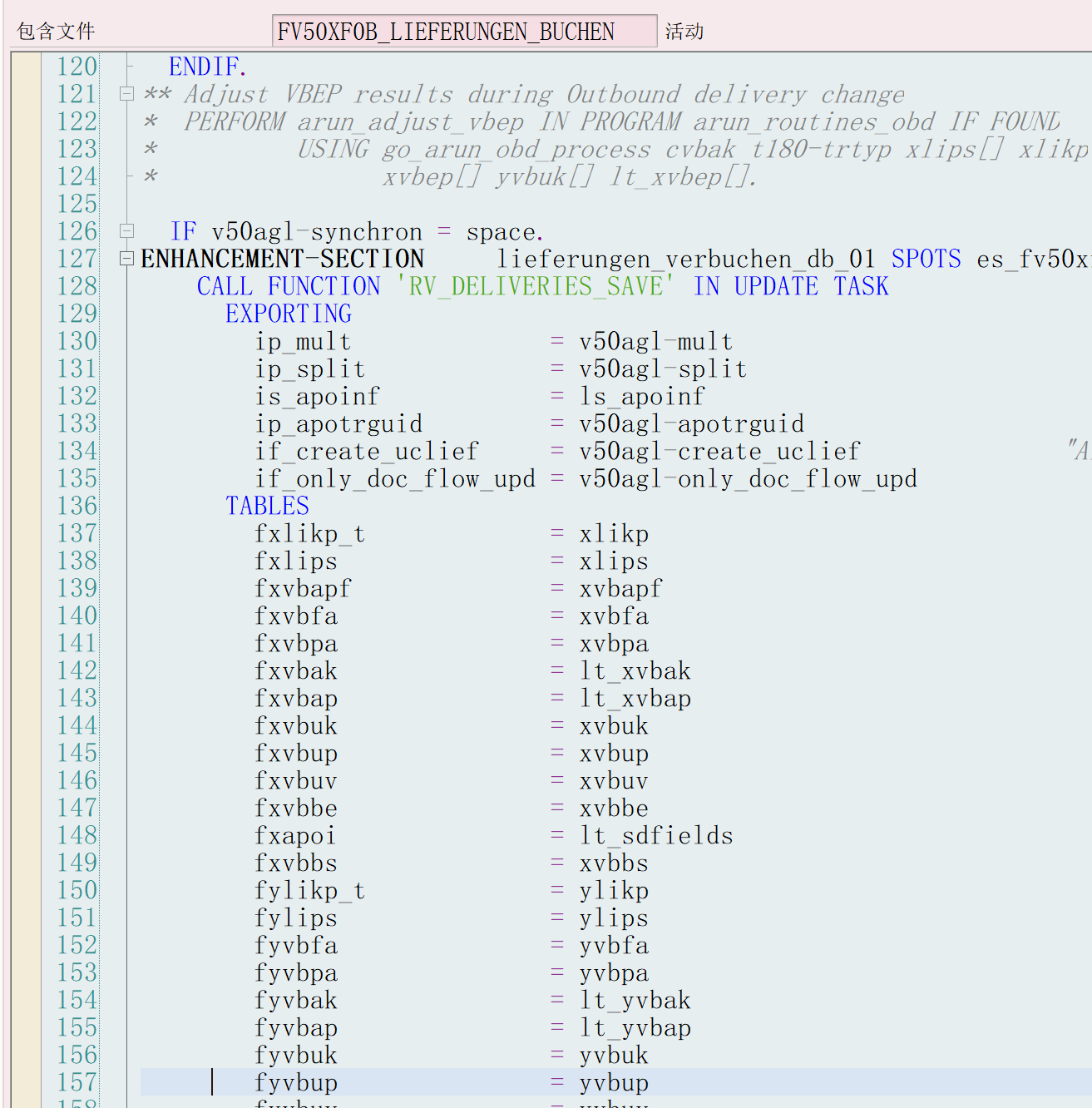The width and height of the screenshot is (1092, 1108).
Task: Place cursor on the ENDIF statement
Action: pos(205,66)
